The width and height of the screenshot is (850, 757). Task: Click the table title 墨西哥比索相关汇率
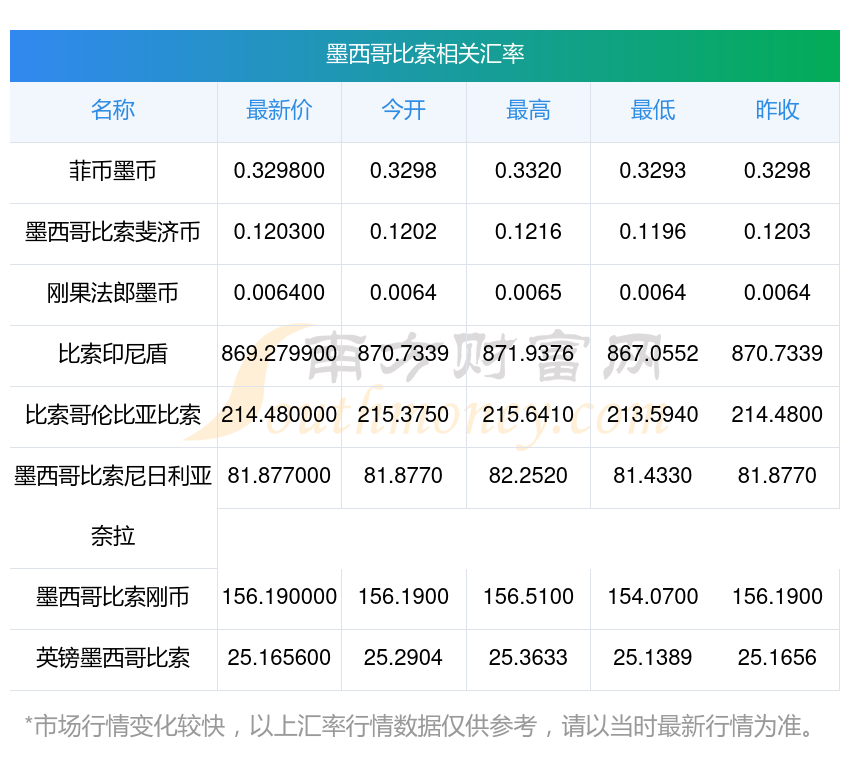(425, 54)
